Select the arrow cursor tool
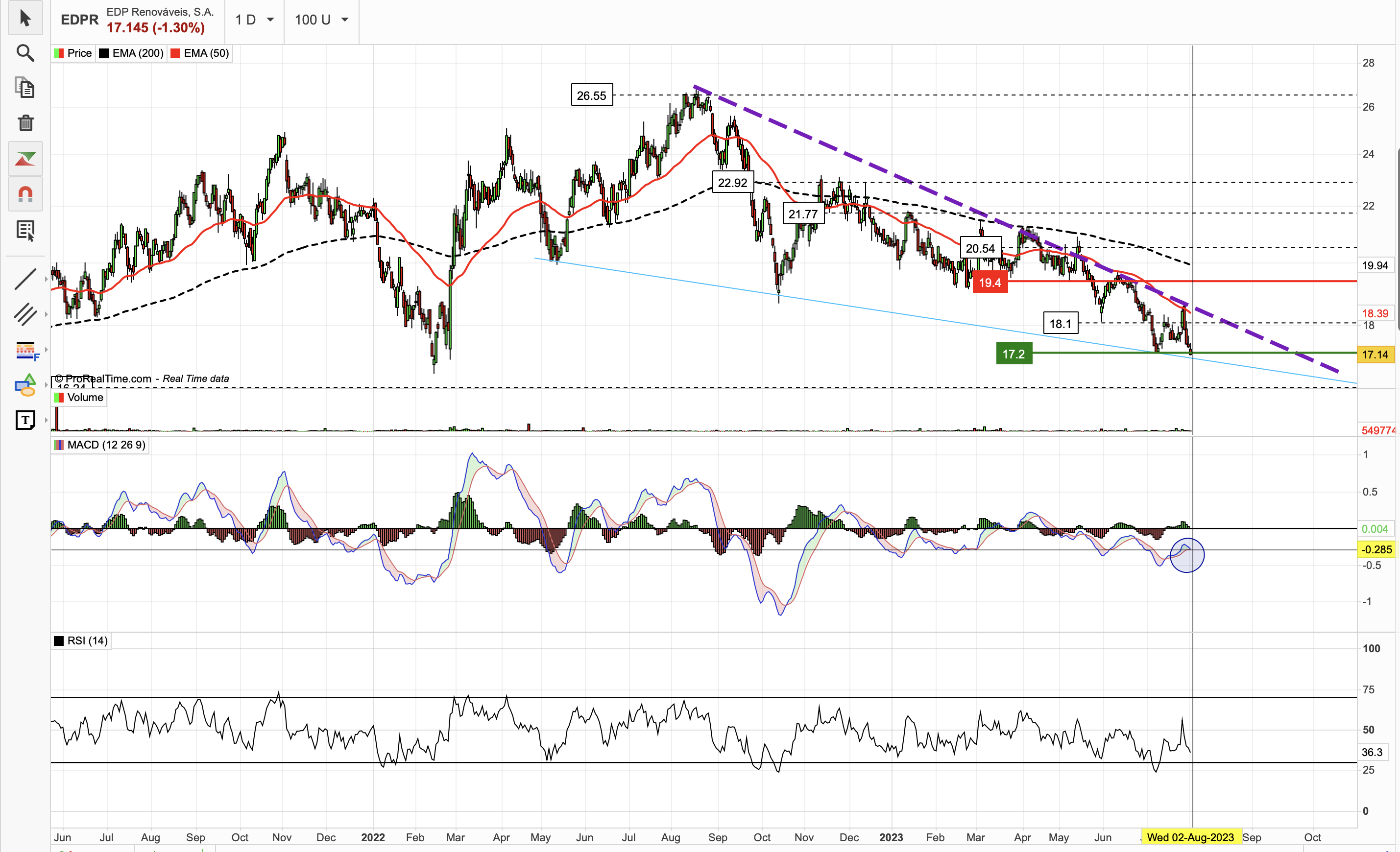The width and height of the screenshot is (1400, 852). [25, 18]
